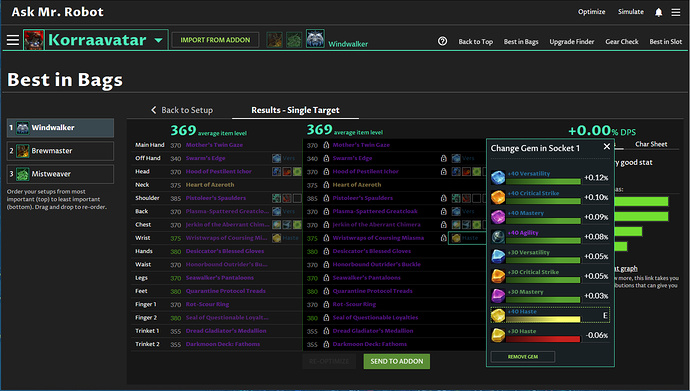
Task: Switch to the Char Sheet tab
Action: tap(651, 144)
